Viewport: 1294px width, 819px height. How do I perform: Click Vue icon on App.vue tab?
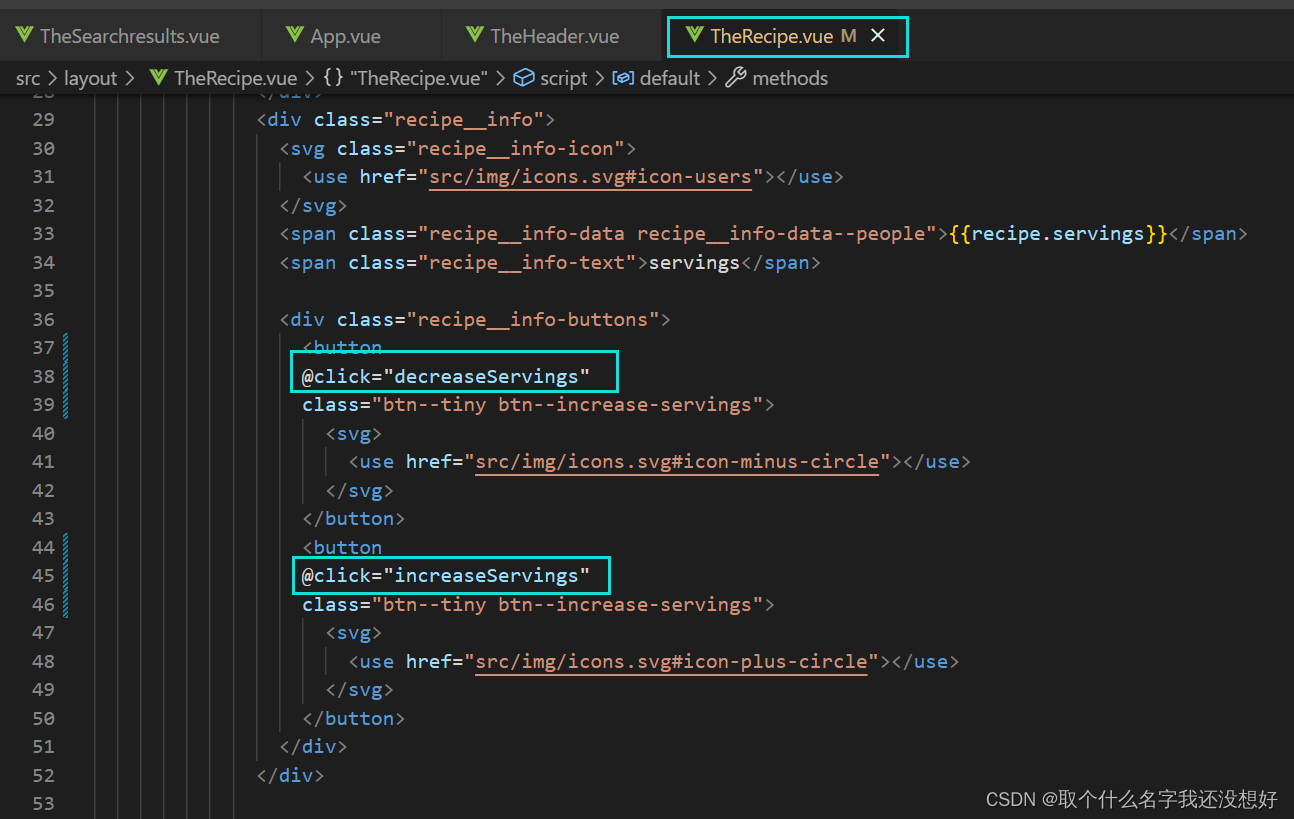(x=294, y=36)
